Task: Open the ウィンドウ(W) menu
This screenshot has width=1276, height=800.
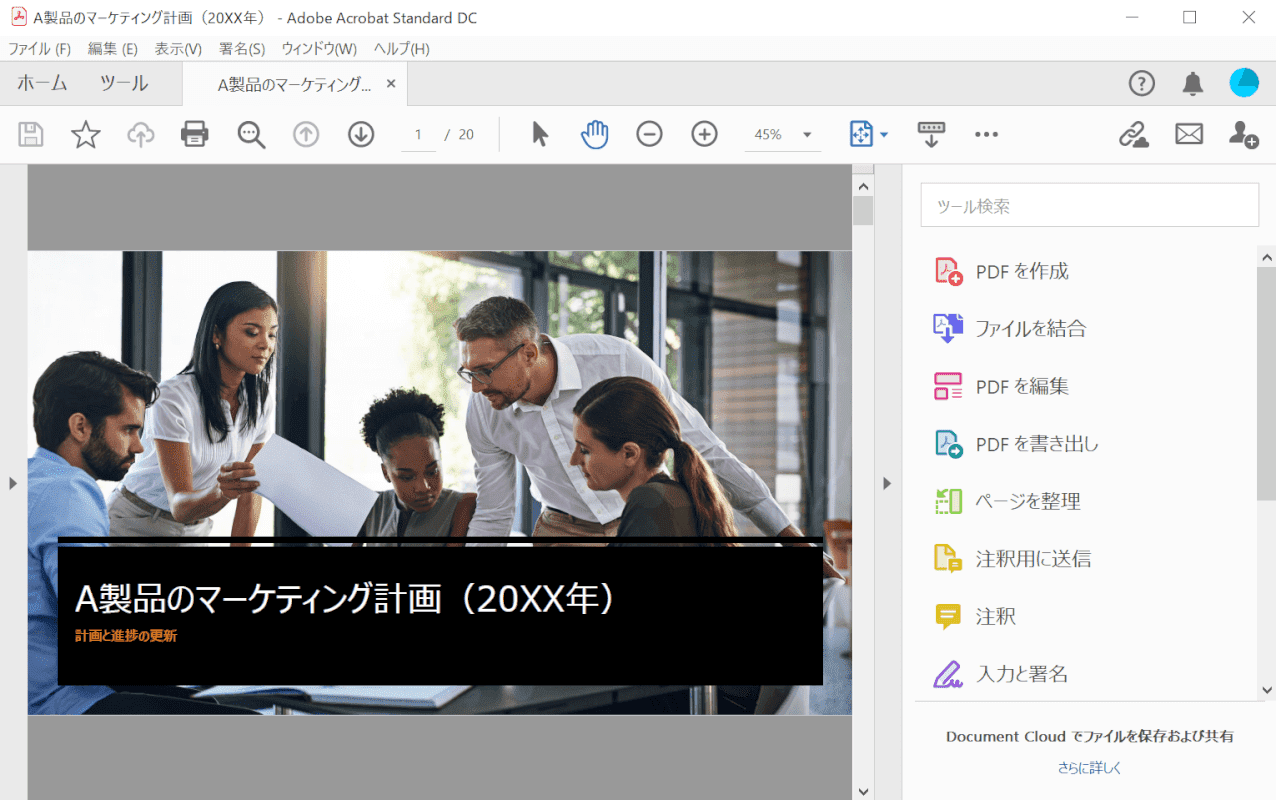Action: pos(319,49)
